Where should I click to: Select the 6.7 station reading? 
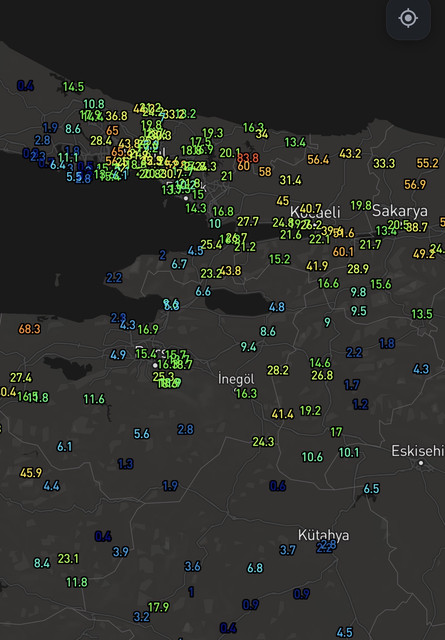pyautogui.click(x=179, y=264)
